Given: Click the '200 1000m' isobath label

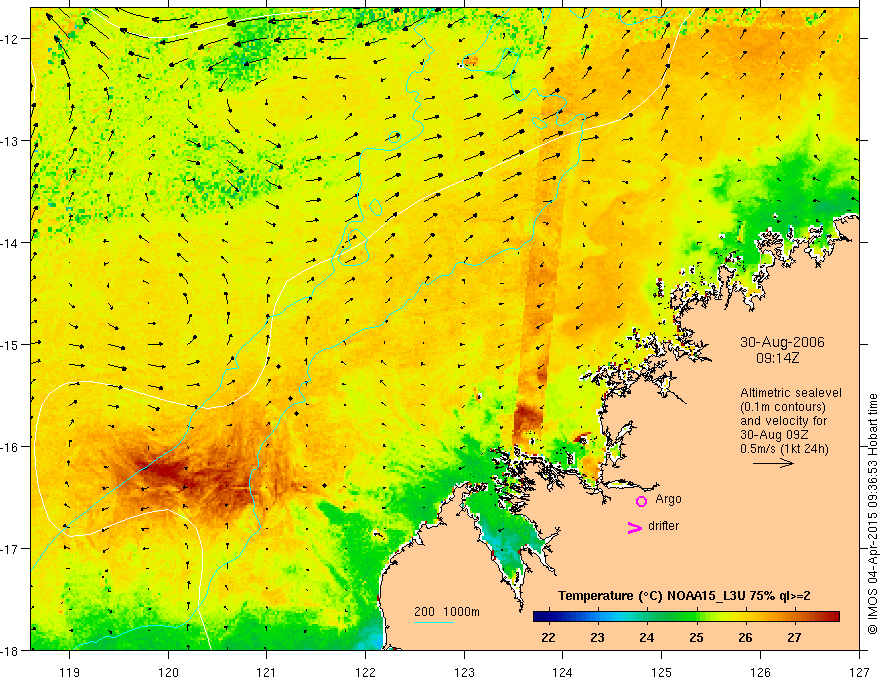Looking at the screenshot, I should (447, 612).
